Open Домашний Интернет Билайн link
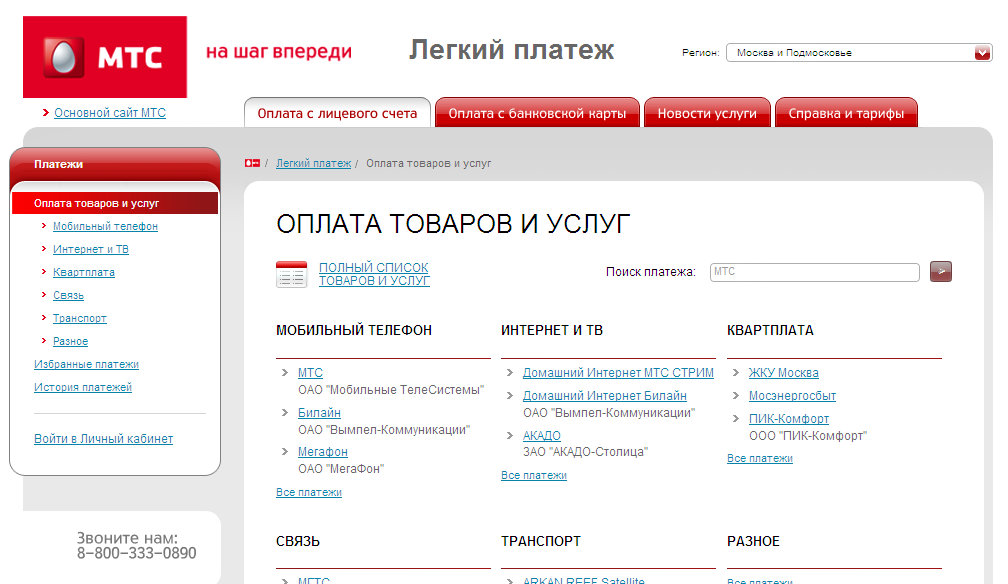Image resolution: width=1008 pixels, height=584 pixels. 604,396
